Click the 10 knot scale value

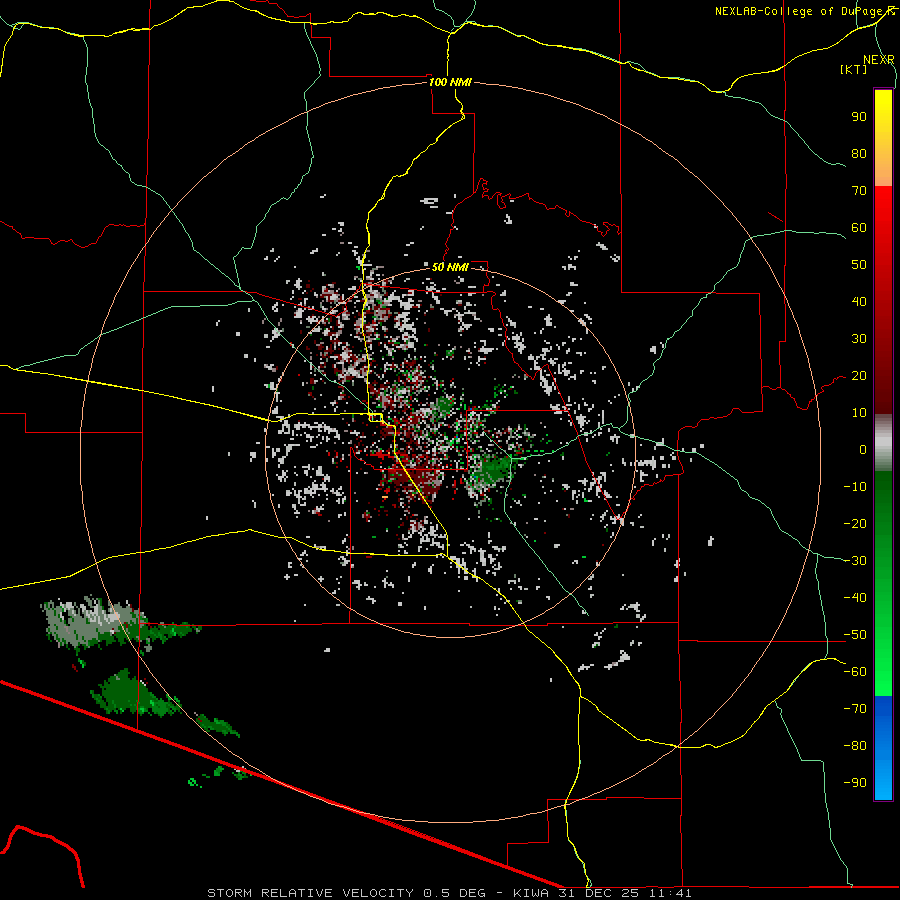[859, 413]
